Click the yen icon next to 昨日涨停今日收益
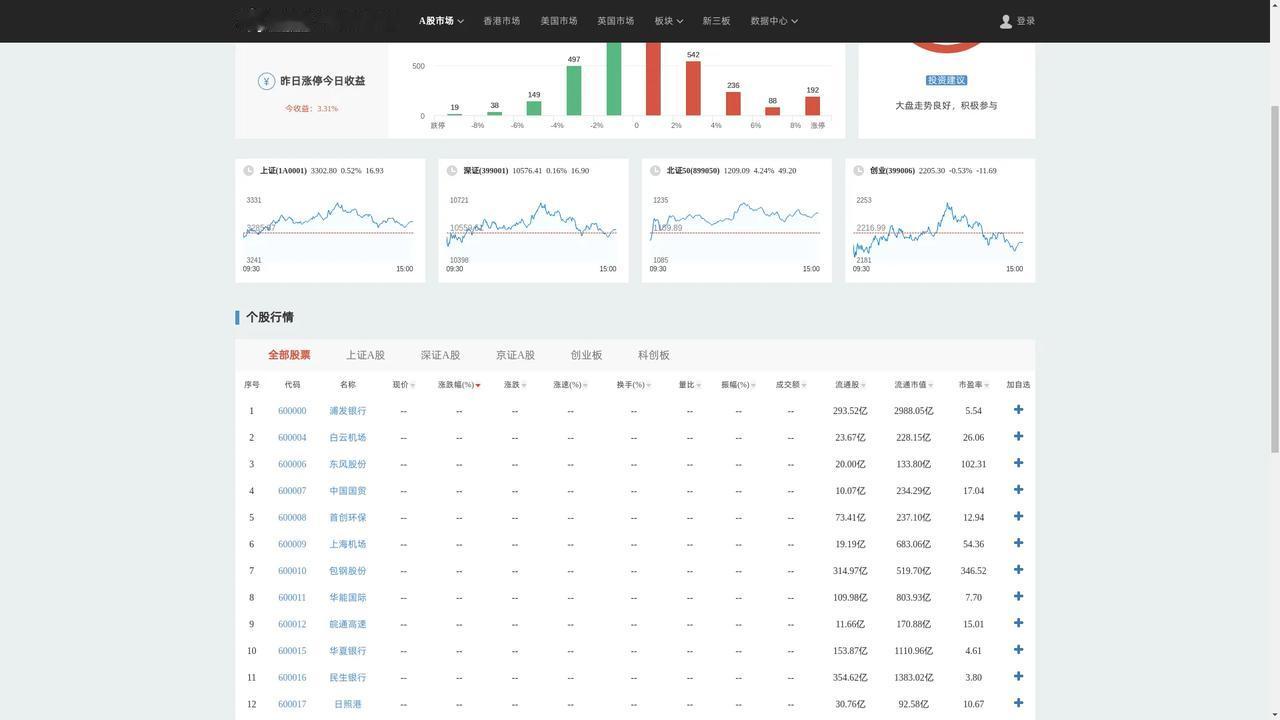 coord(266,81)
